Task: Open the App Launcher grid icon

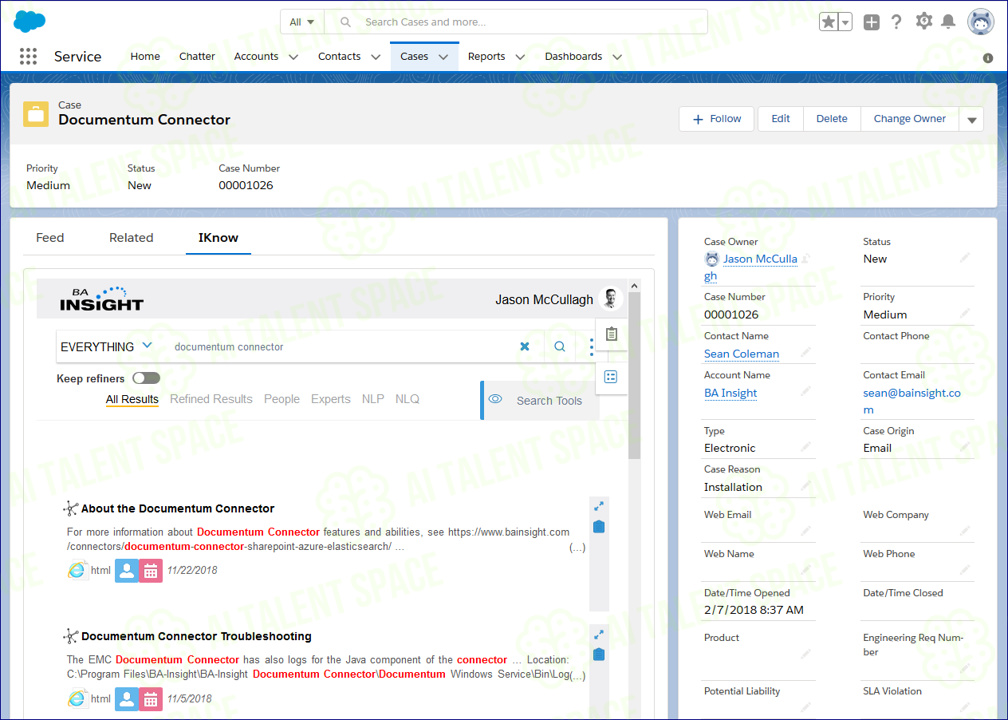Action: [28, 57]
